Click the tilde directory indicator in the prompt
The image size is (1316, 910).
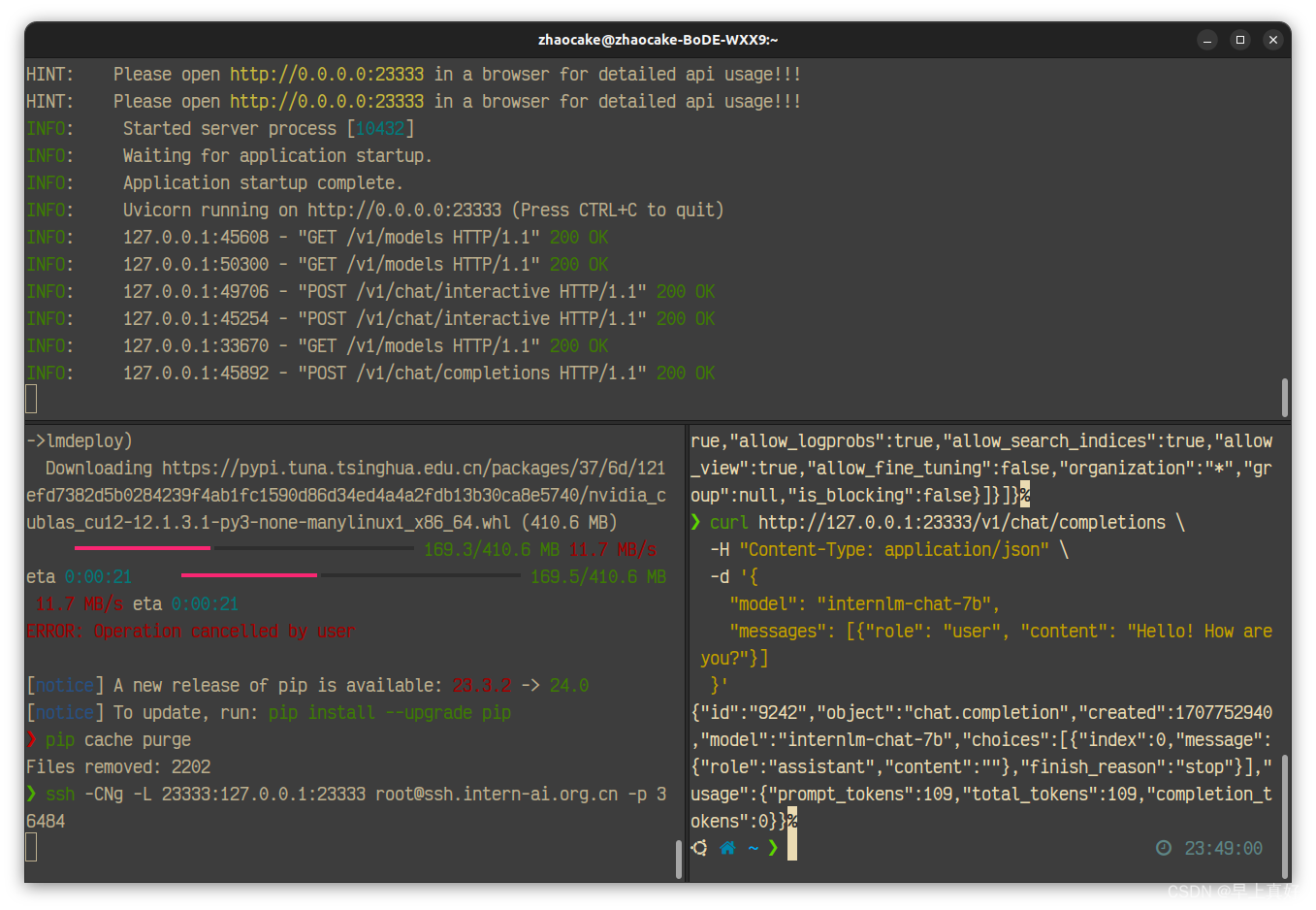pos(753,849)
